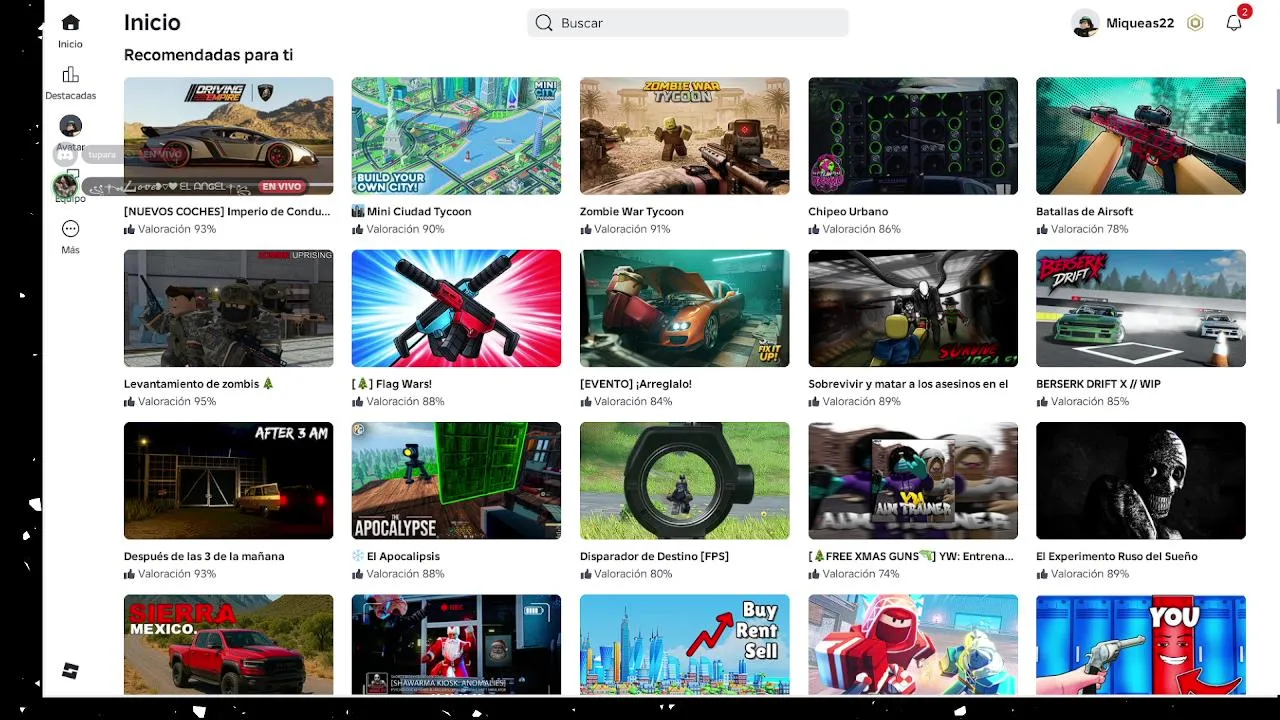This screenshot has width=1280, height=720.
Task: Open the notifications bell icon
Action: pos(1234,23)
